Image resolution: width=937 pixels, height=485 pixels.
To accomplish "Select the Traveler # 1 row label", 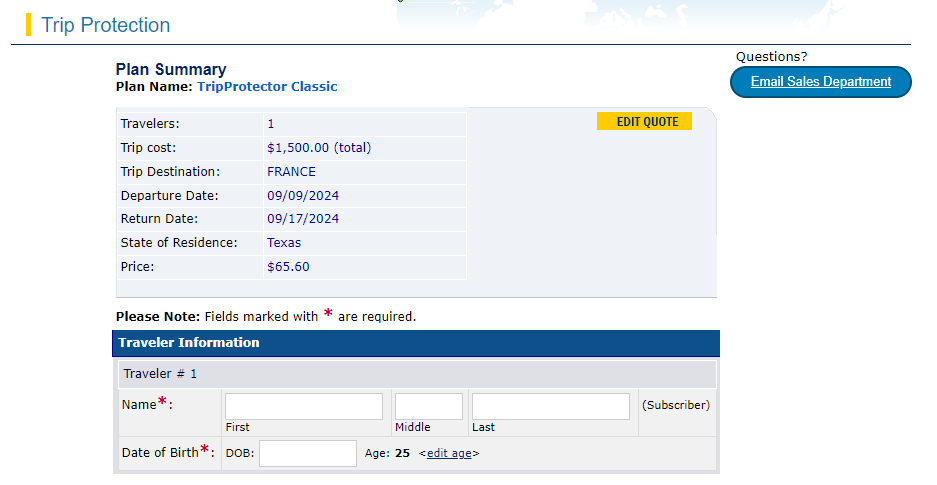I will point(160,374).
